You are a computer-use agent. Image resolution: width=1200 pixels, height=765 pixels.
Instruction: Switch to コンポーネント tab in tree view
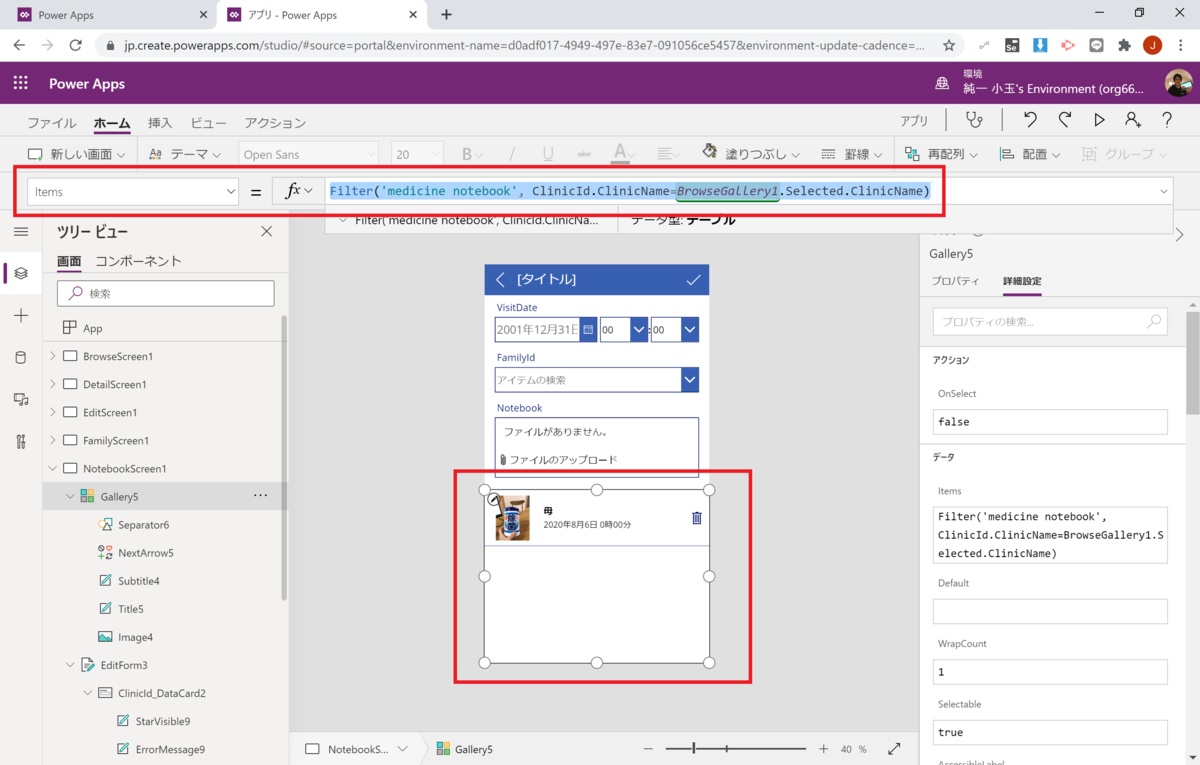coord(138,261)
